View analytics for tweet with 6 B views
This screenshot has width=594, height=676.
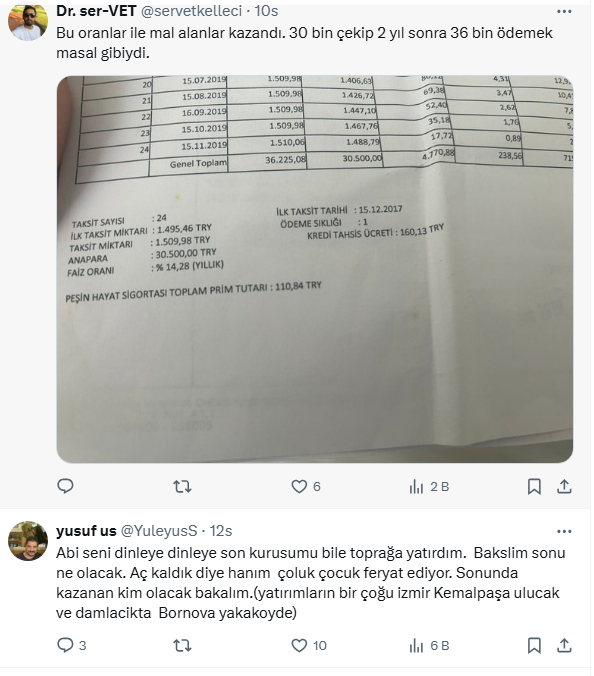coord(429,645)
